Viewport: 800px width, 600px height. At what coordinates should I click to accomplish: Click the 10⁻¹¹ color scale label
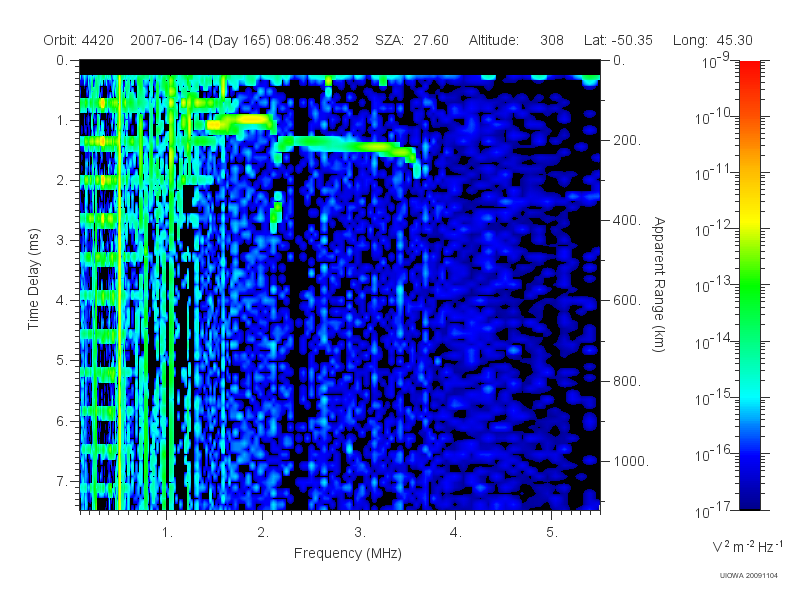click(x=715, y=172)
